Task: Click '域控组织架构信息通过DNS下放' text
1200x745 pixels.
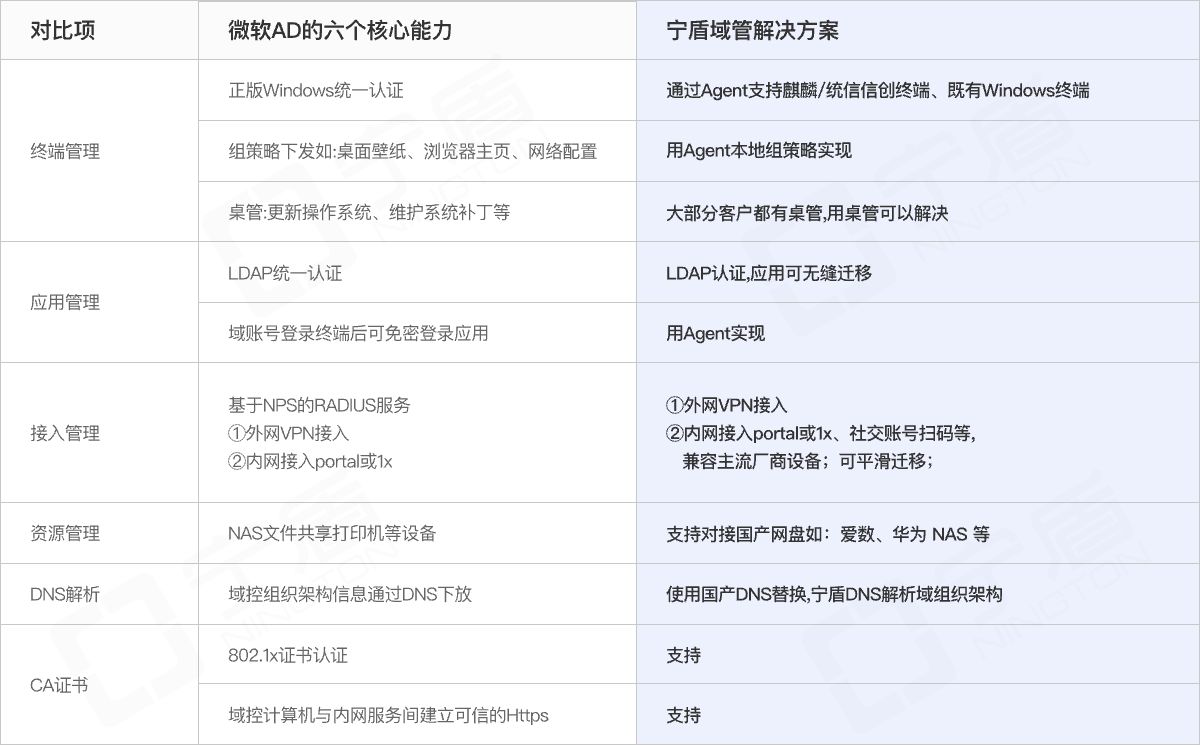Action: tap(350, 594)
